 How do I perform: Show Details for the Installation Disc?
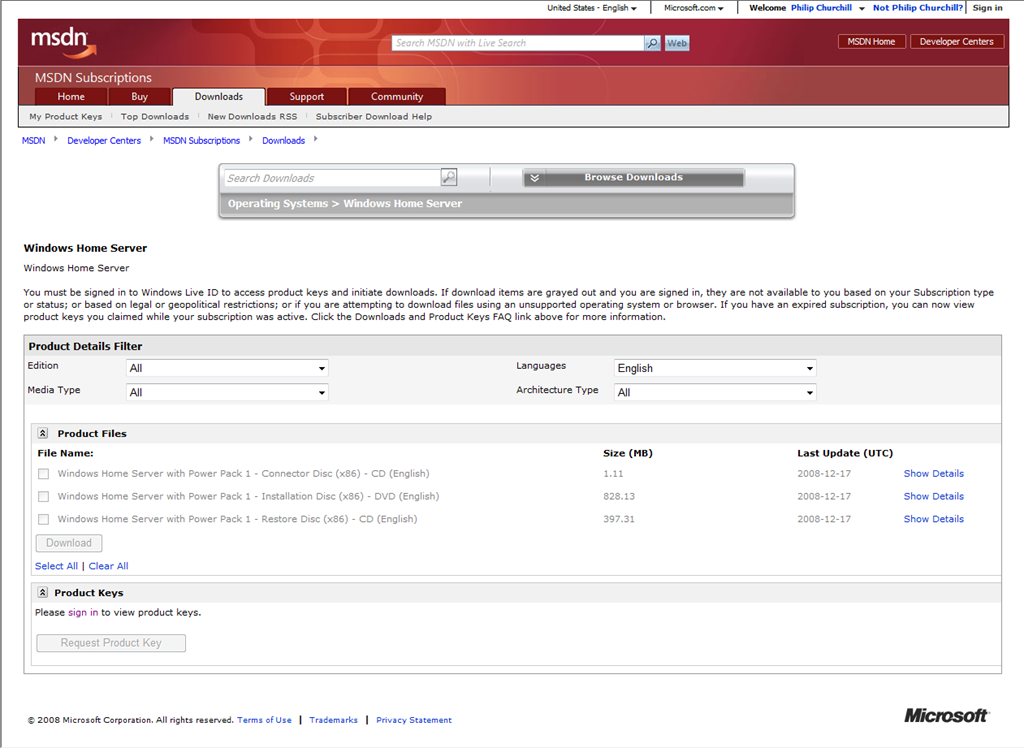coord(933,496)
